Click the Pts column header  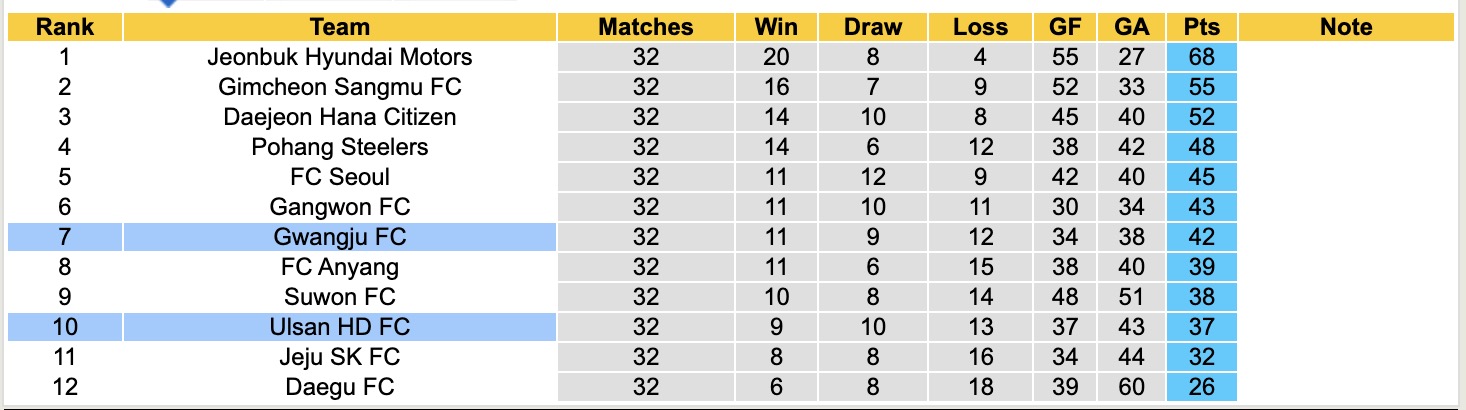click(x=1201, y=27)
